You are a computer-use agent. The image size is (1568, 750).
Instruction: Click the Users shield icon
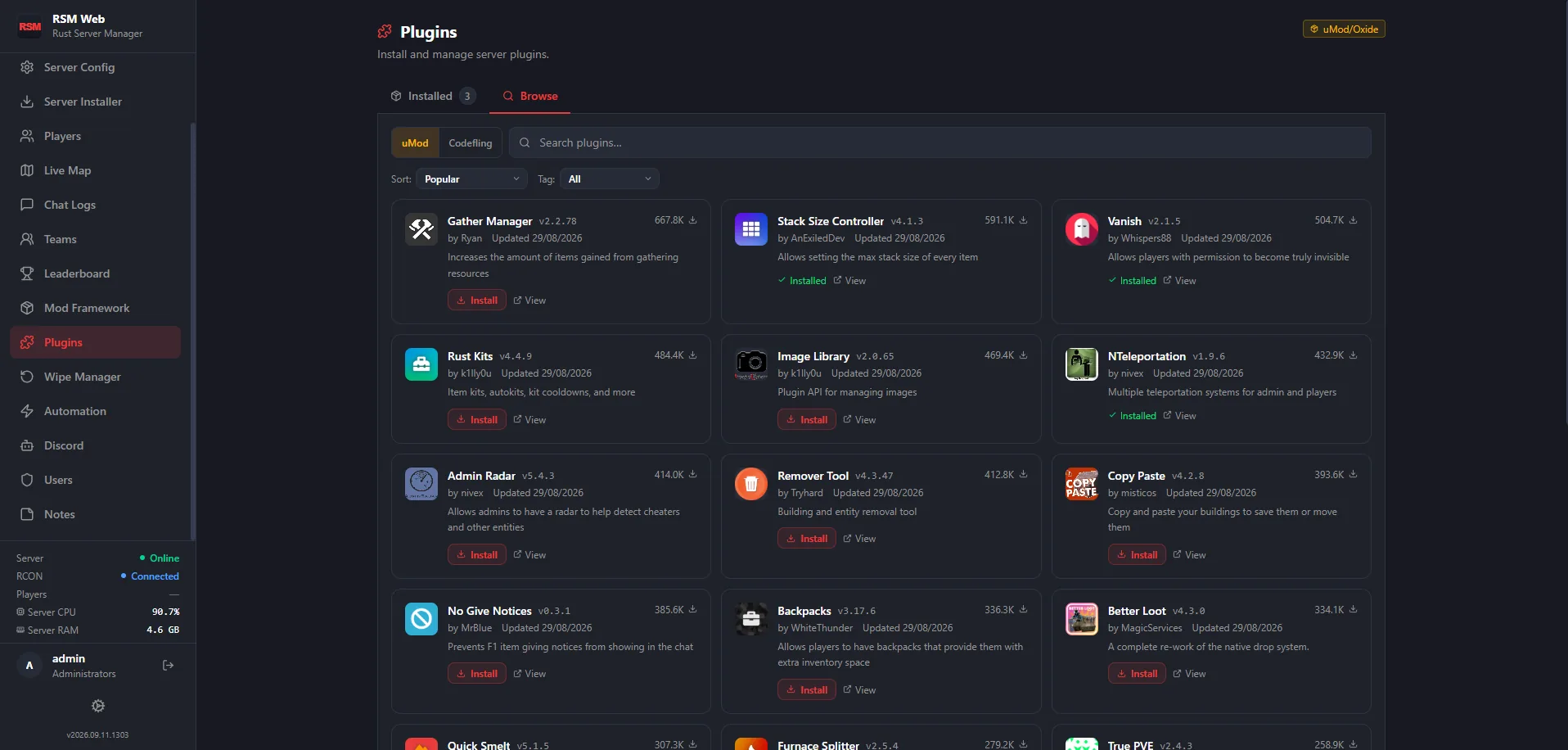pyautogui.click(x=27, y=480)
